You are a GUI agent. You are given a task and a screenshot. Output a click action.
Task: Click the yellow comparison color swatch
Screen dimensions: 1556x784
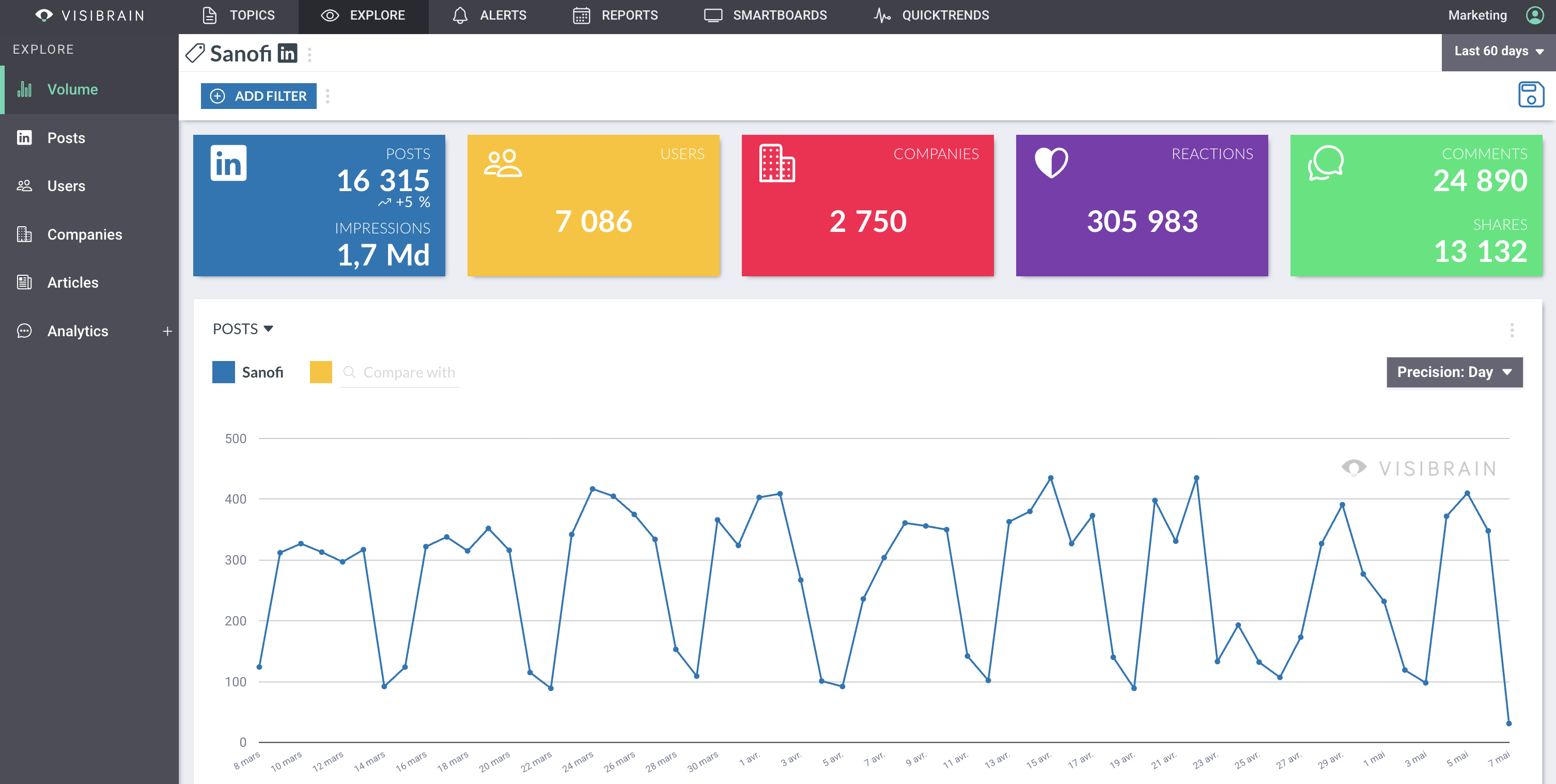(x=321, y=372)
